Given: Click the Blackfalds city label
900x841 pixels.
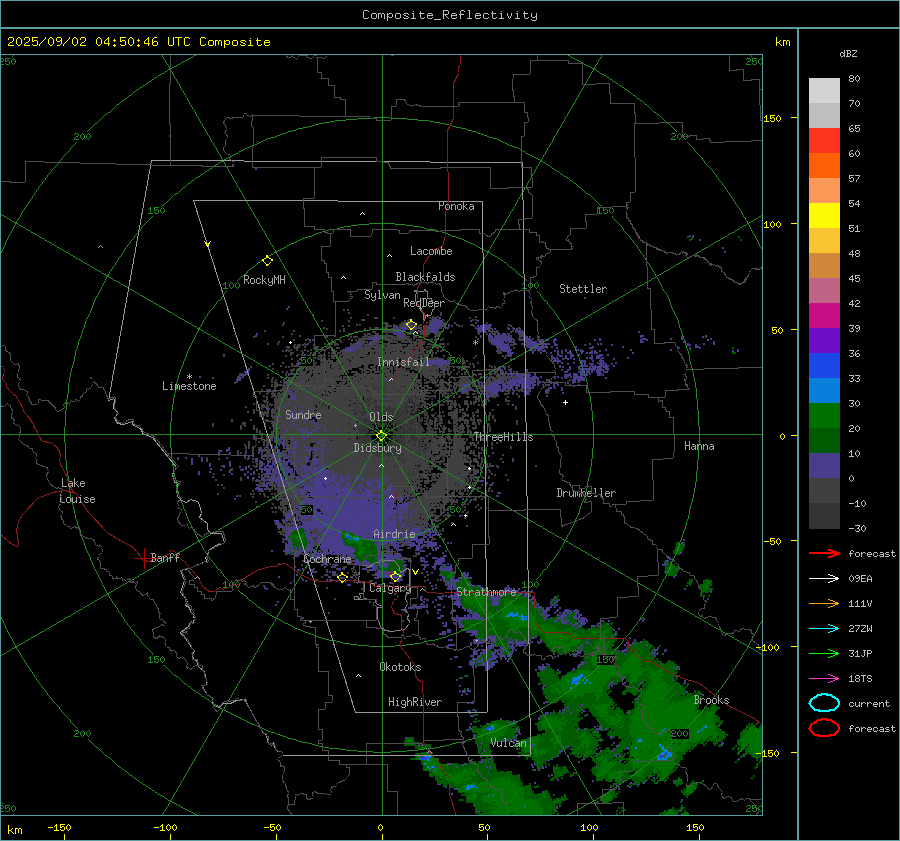Looking at the screenshot, I should coord(425,277).
